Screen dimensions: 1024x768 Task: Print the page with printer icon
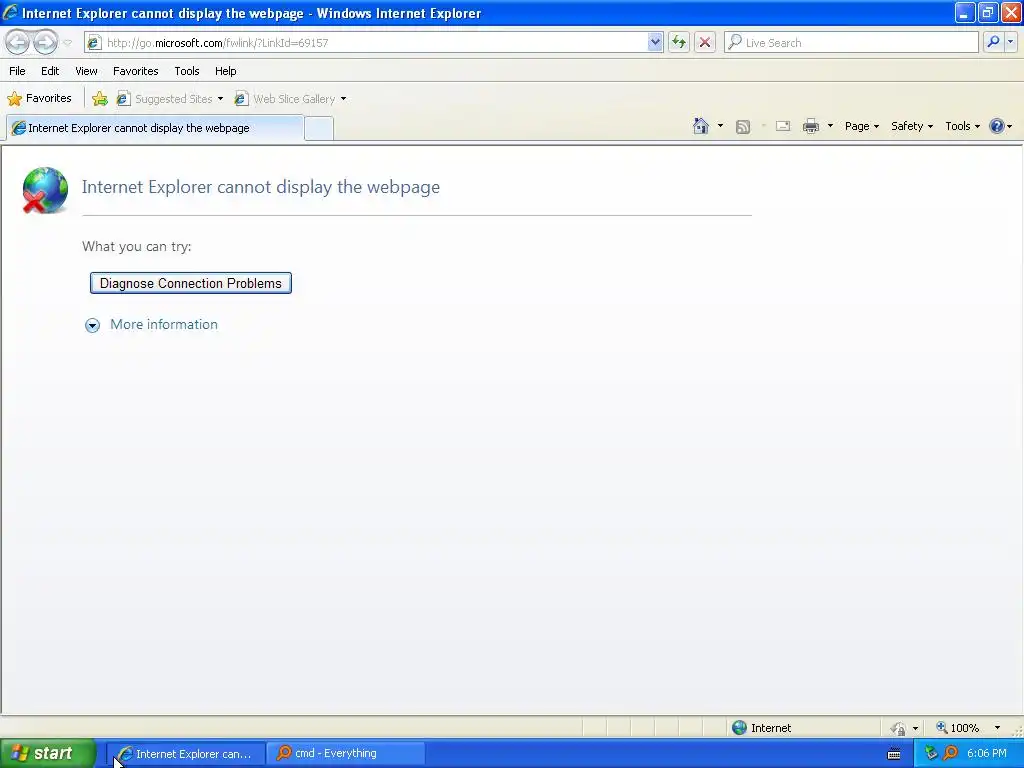810,126
